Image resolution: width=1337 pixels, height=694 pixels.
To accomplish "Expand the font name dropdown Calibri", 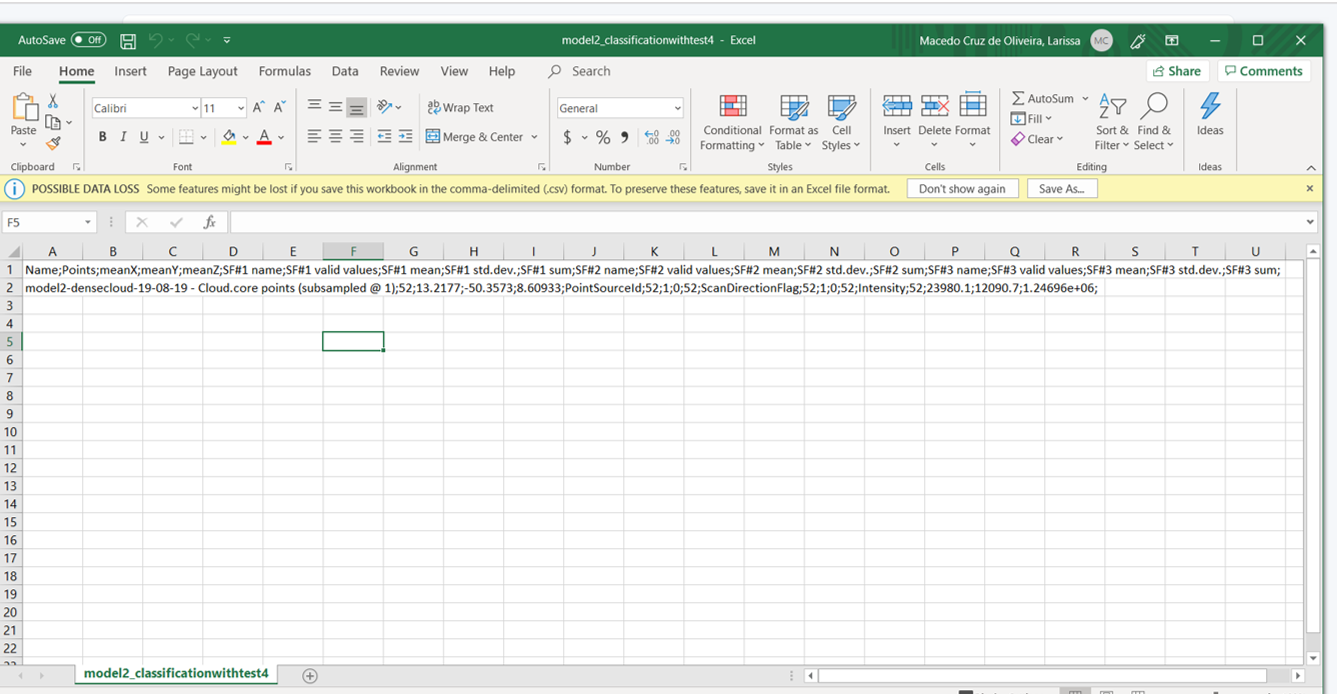I will (195, 108).
